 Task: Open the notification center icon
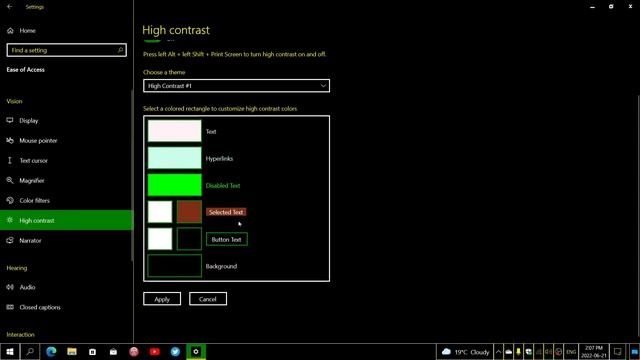click(x=618, y=351)
